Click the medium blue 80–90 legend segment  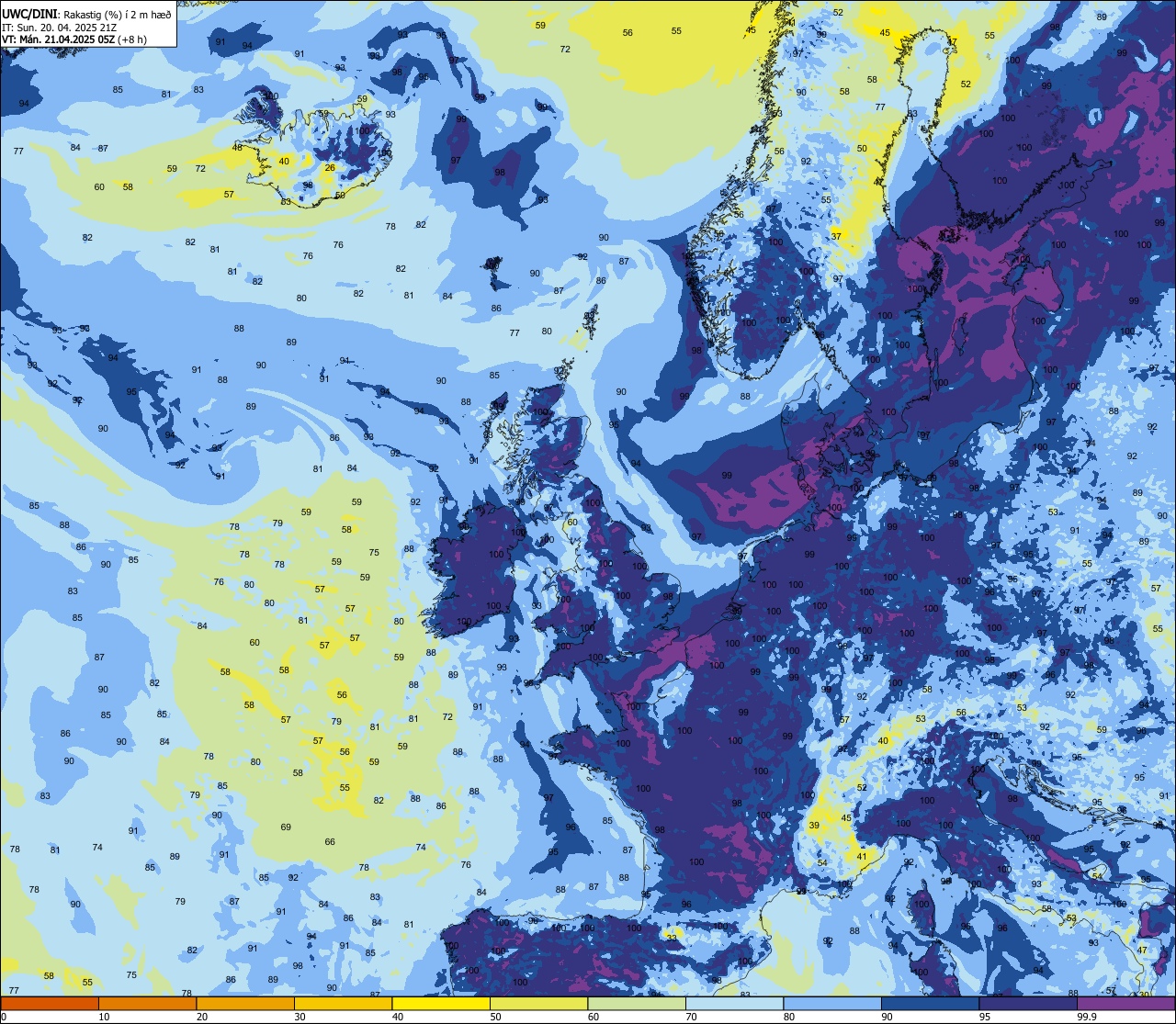pos(832,1003)
